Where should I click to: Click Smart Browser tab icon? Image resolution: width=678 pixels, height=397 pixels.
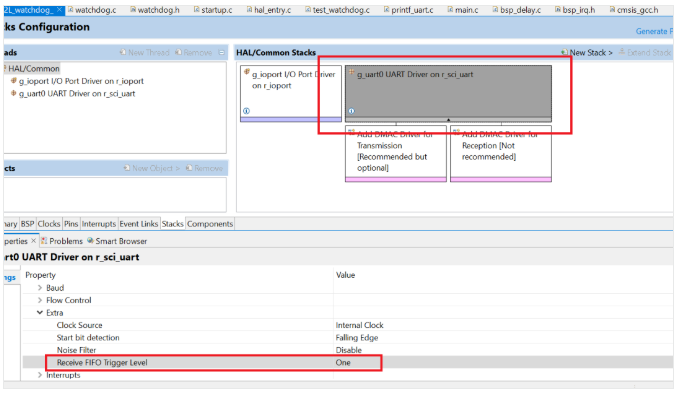point(90,240)
